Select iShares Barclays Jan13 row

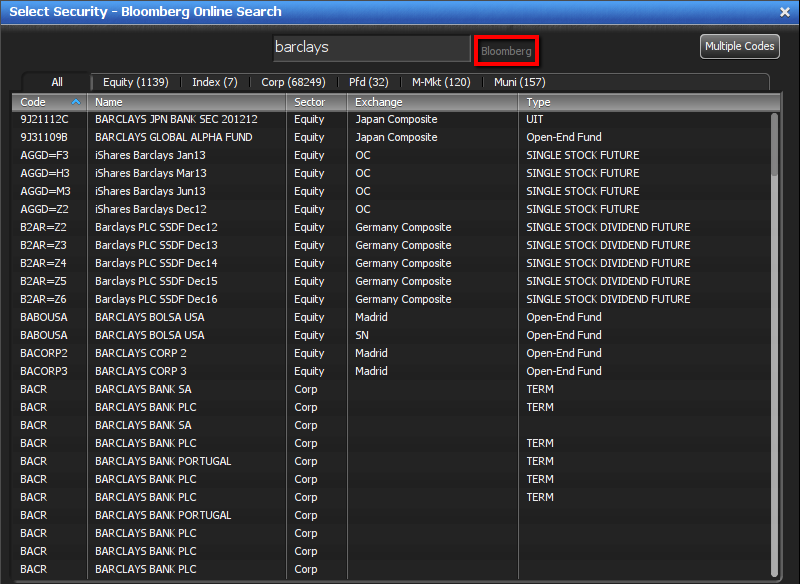click(391, 155)
